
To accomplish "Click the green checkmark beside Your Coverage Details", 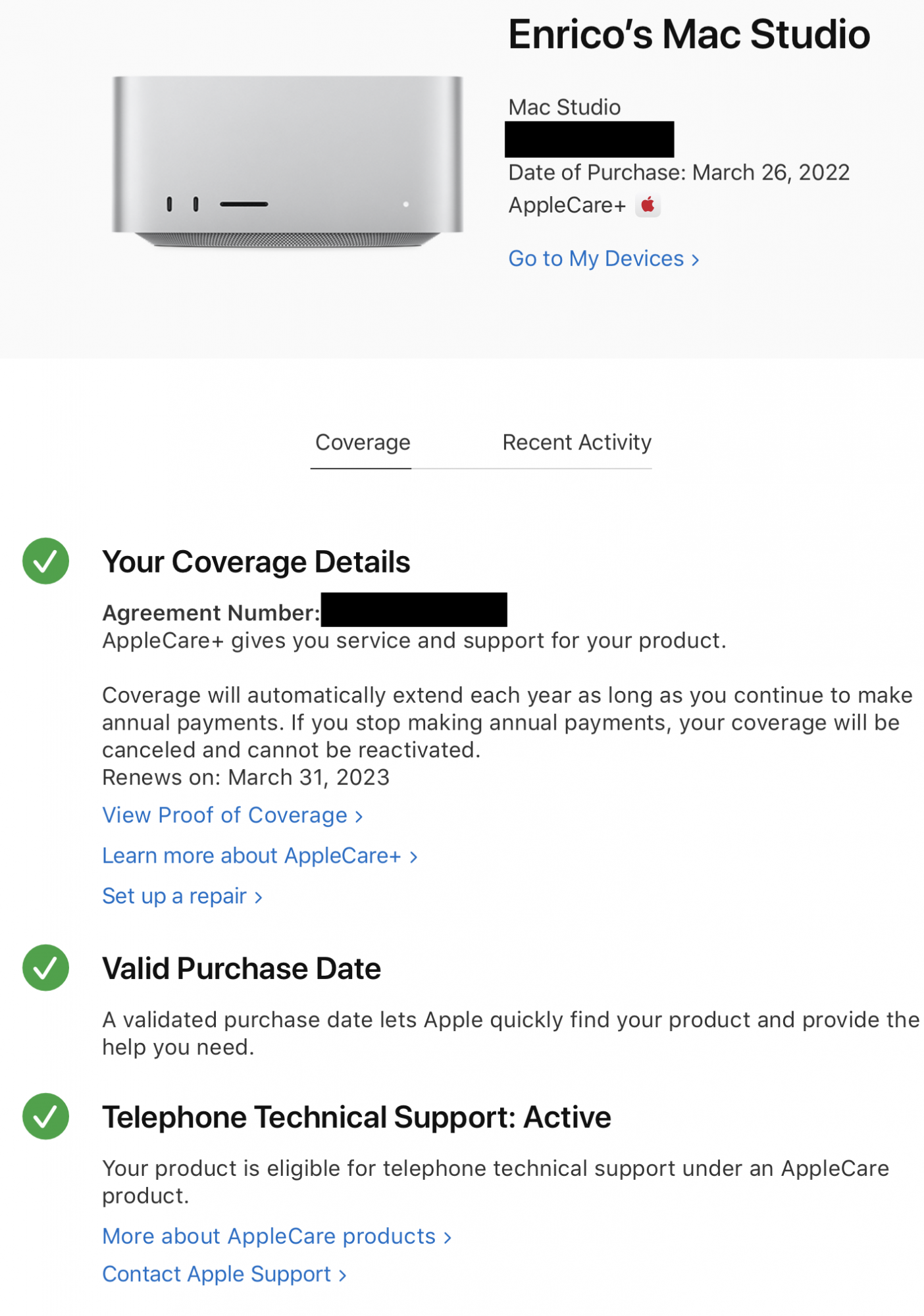I will click(46, 561).
